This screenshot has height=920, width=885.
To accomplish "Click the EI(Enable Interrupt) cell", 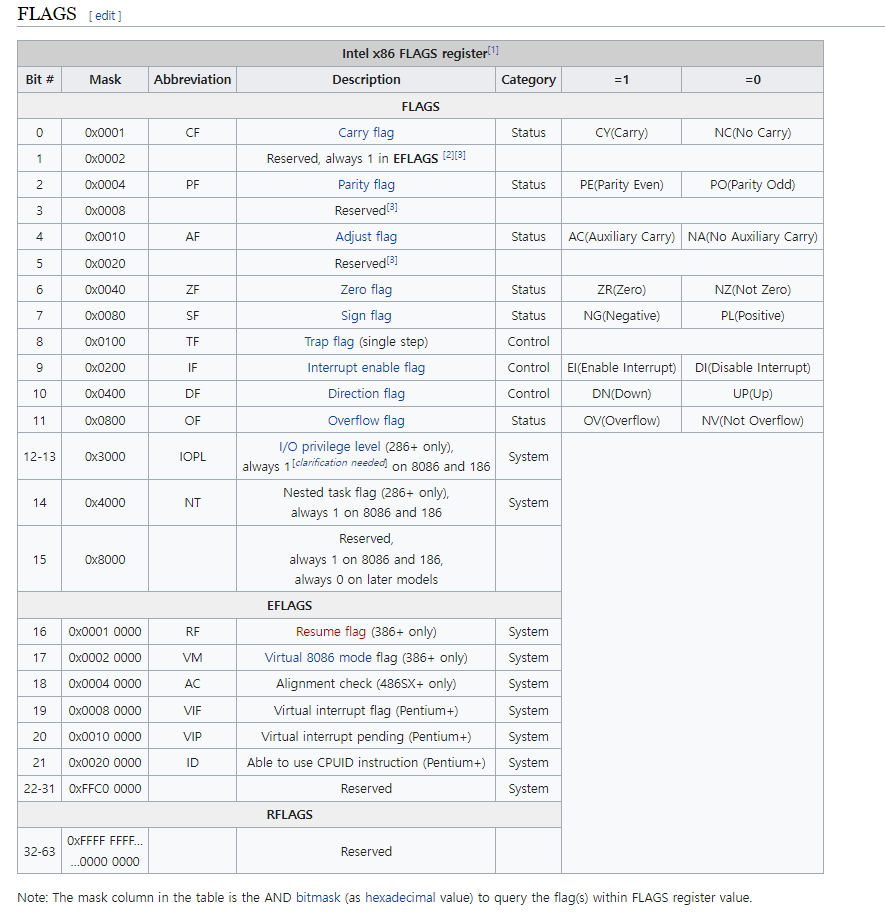I will tap(621, 368).
